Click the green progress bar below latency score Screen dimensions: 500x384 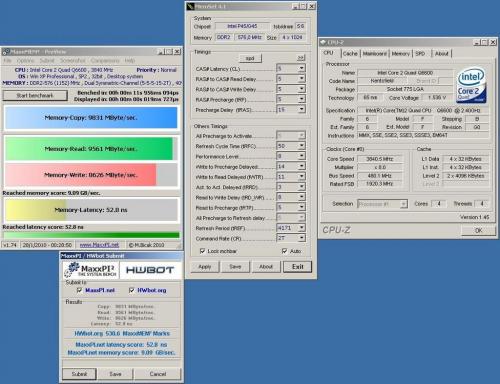[91, 235]
